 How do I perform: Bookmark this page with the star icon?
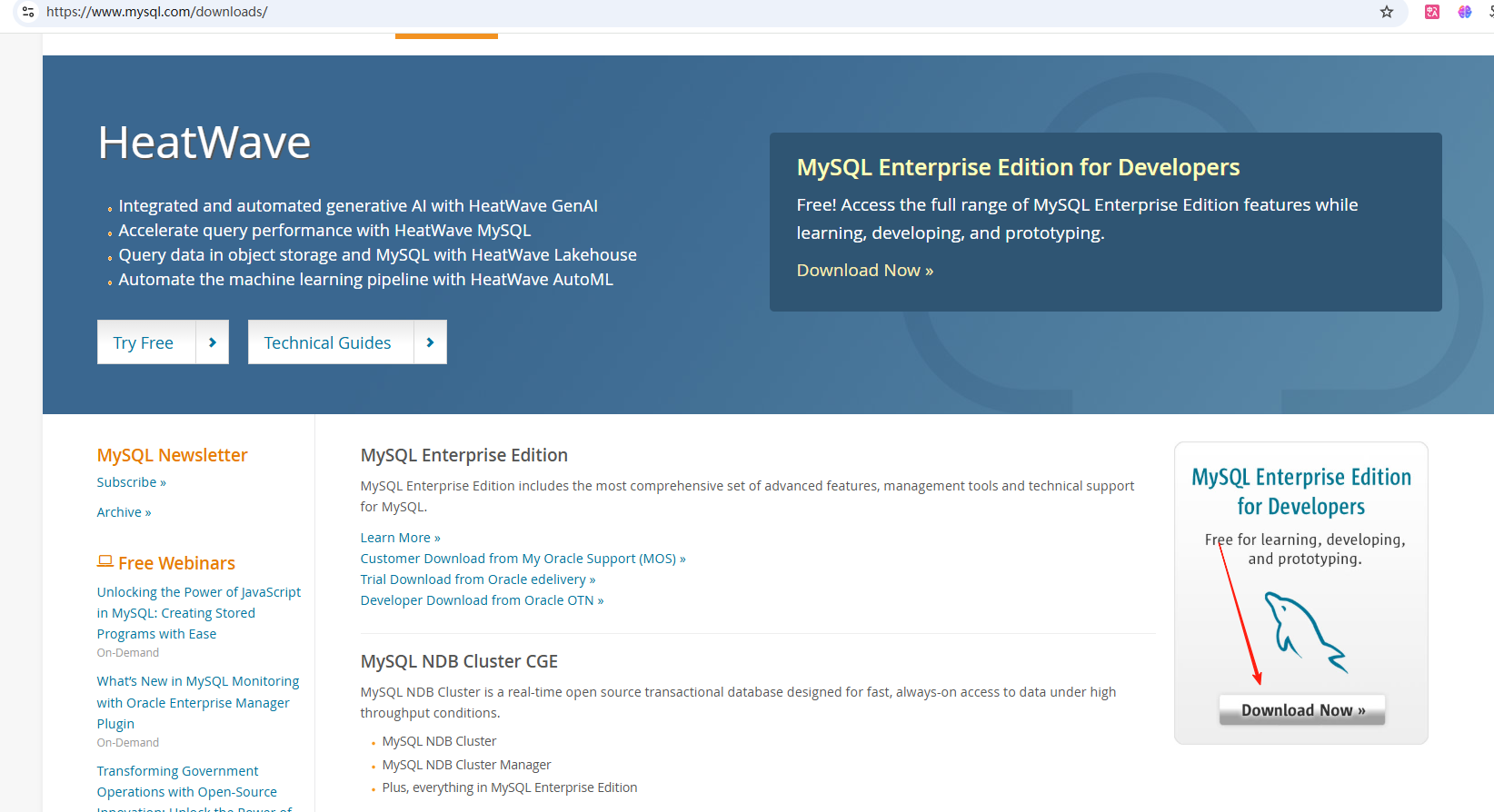coord(1387,12)
